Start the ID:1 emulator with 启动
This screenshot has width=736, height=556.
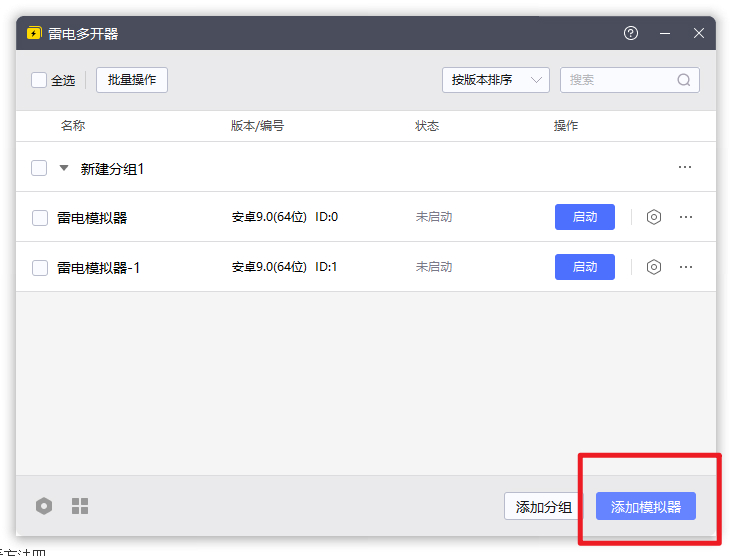pyautogui.click(x=585, y=267)
